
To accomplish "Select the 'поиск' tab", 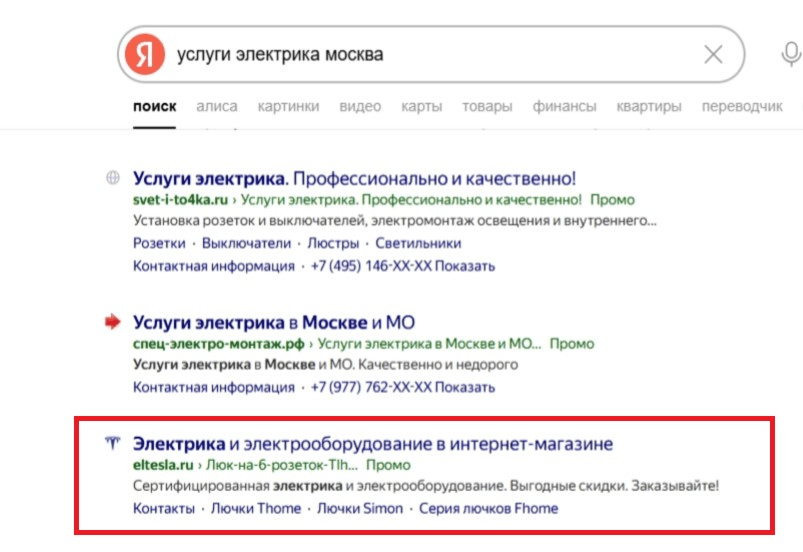I will pyautogui.click(x=154, y=107).
